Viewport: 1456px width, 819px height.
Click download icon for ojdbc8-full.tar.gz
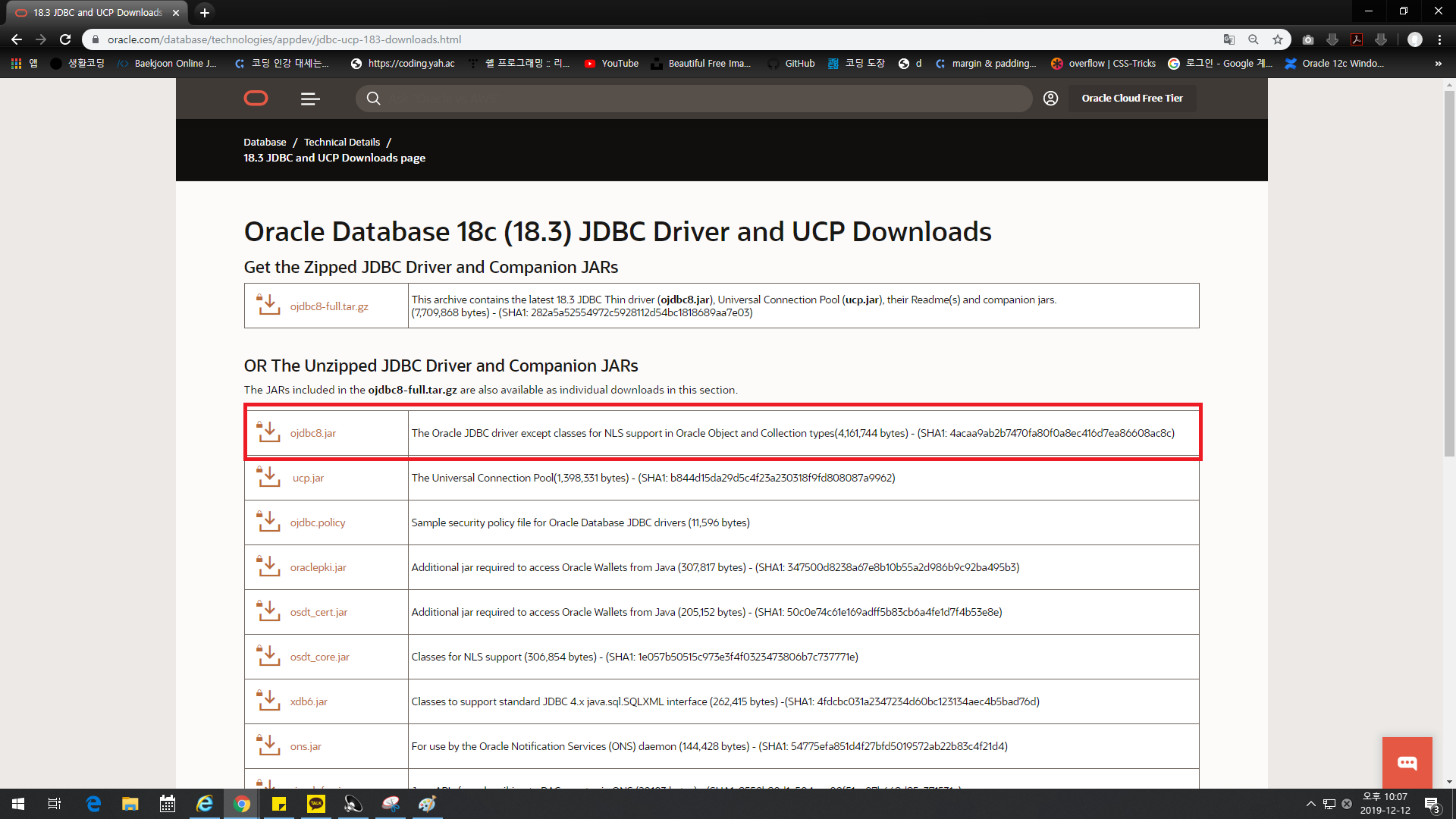click(268, 305)
